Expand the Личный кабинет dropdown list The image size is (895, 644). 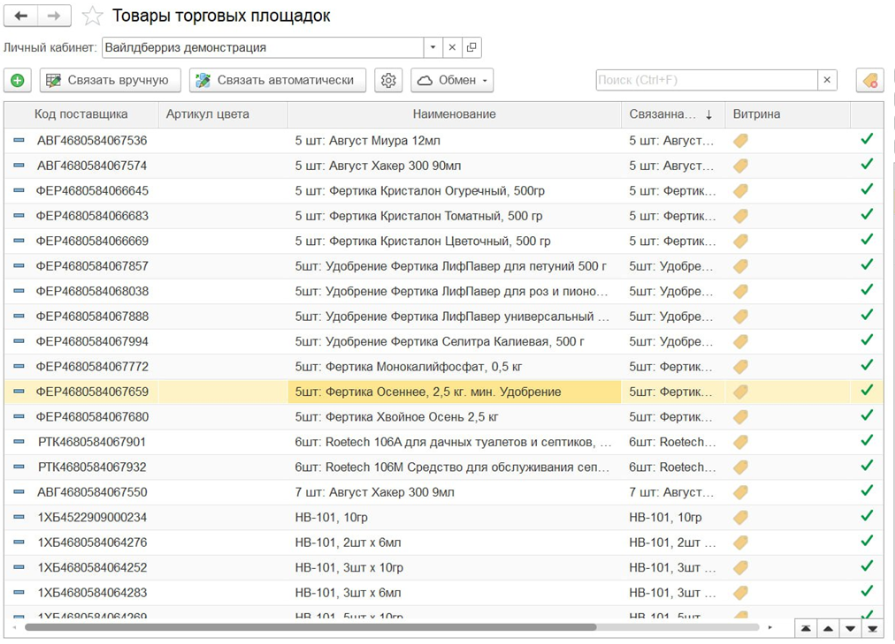[x=432, y=47]
